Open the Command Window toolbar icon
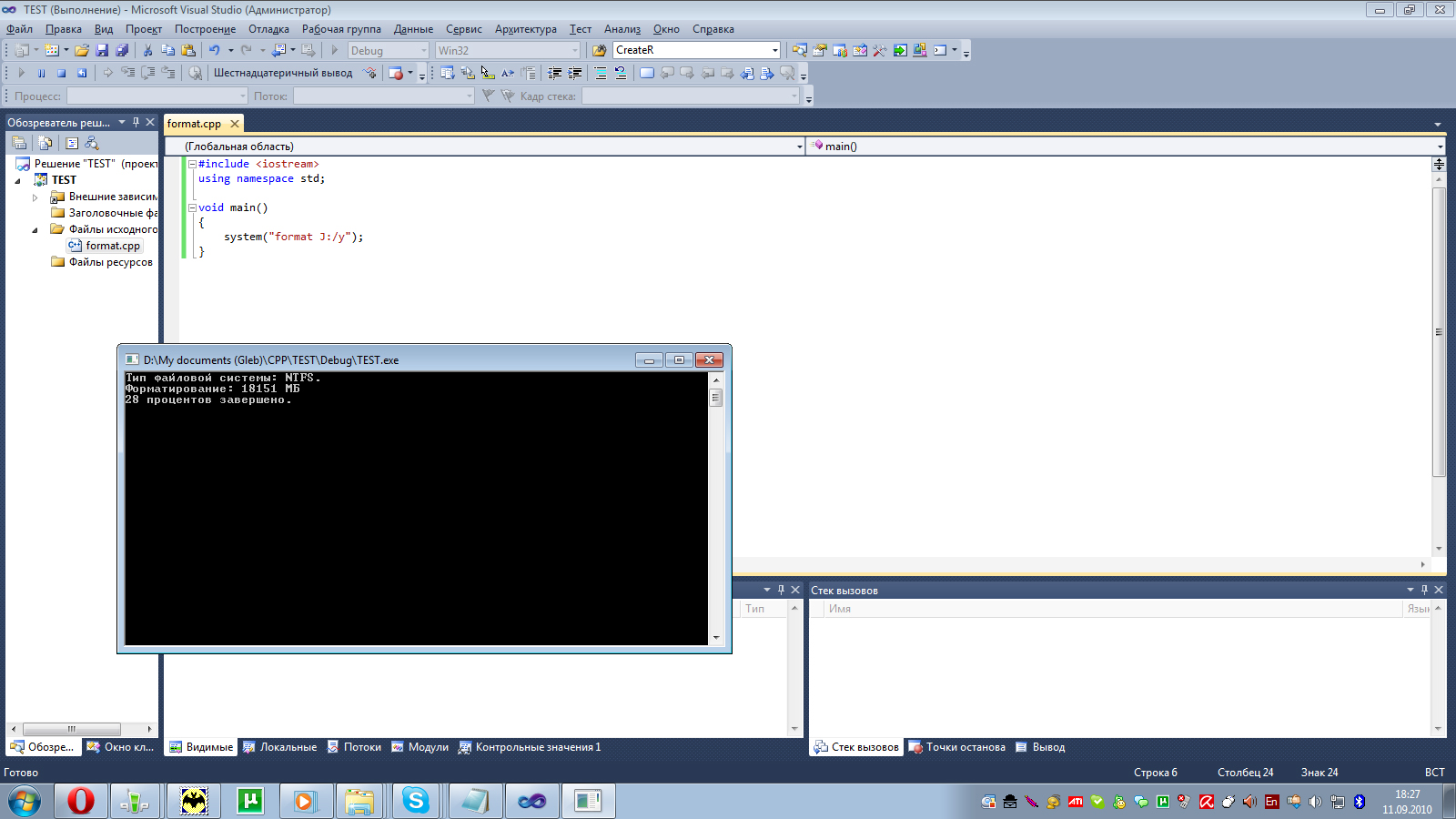Image resolution: width=1456 pixels, height=819 pixels. (x=940, y=50)
